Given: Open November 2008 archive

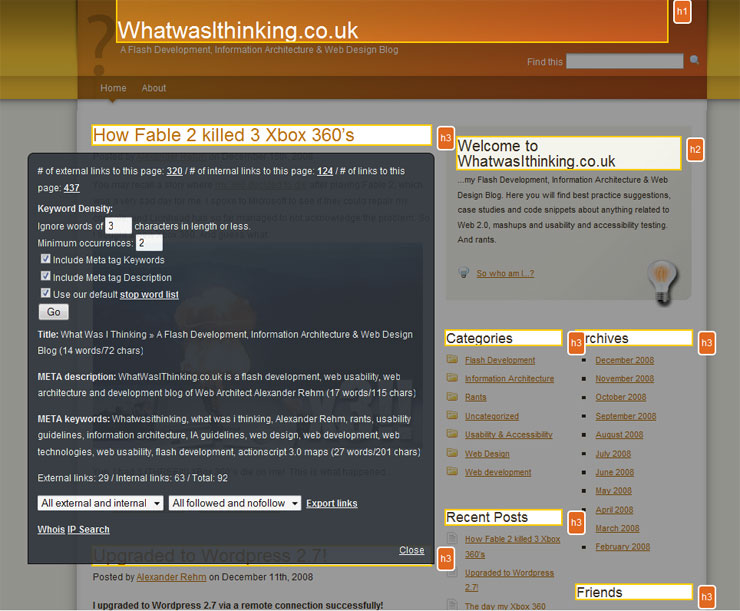Looking at the screenshot, I should tap(625, 378).
